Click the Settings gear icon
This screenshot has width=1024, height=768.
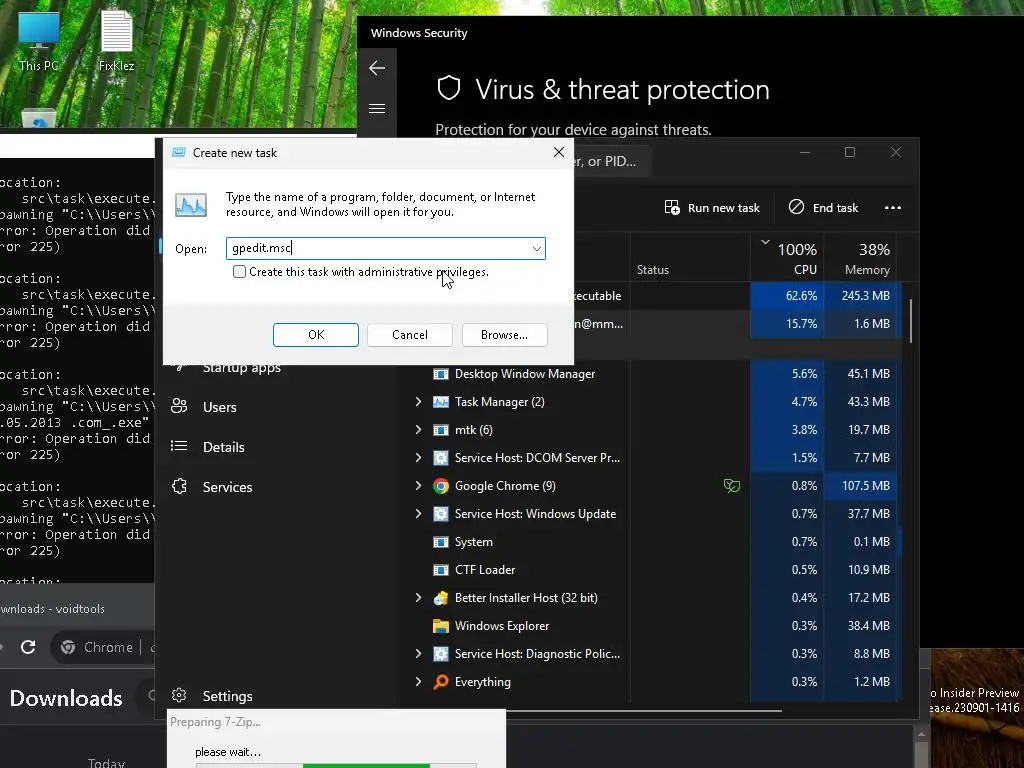179,696
